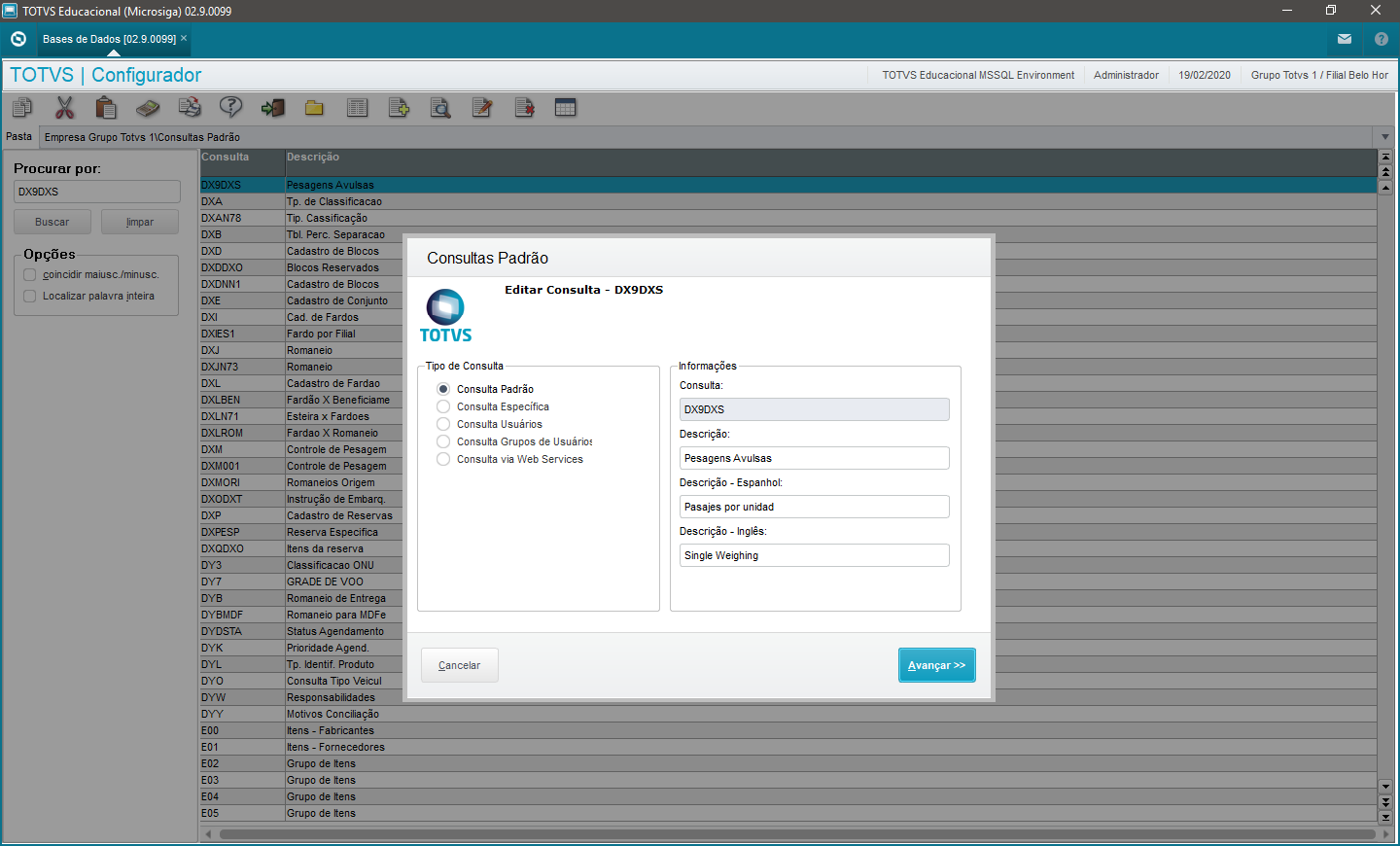Click the printer toolbar icon
The width and height of the screenshot is (1400, 846).
(x=190, y=107)
